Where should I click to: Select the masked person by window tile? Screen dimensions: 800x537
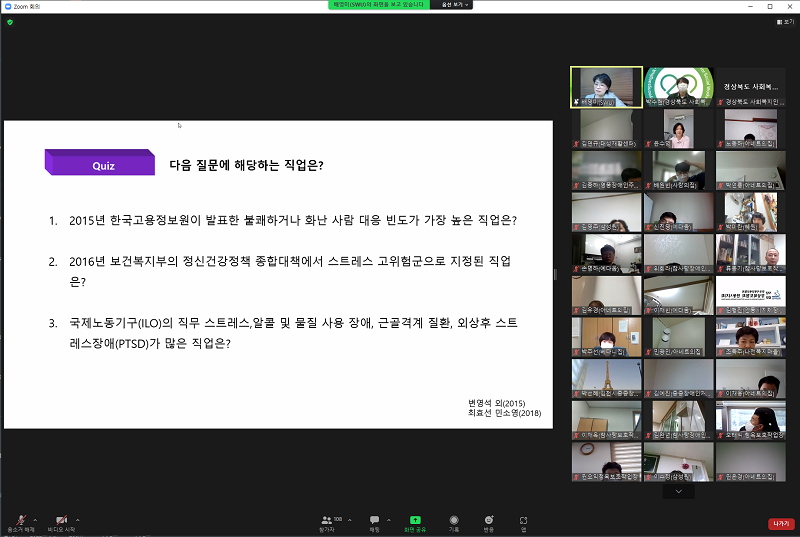[x=751, y=421]
